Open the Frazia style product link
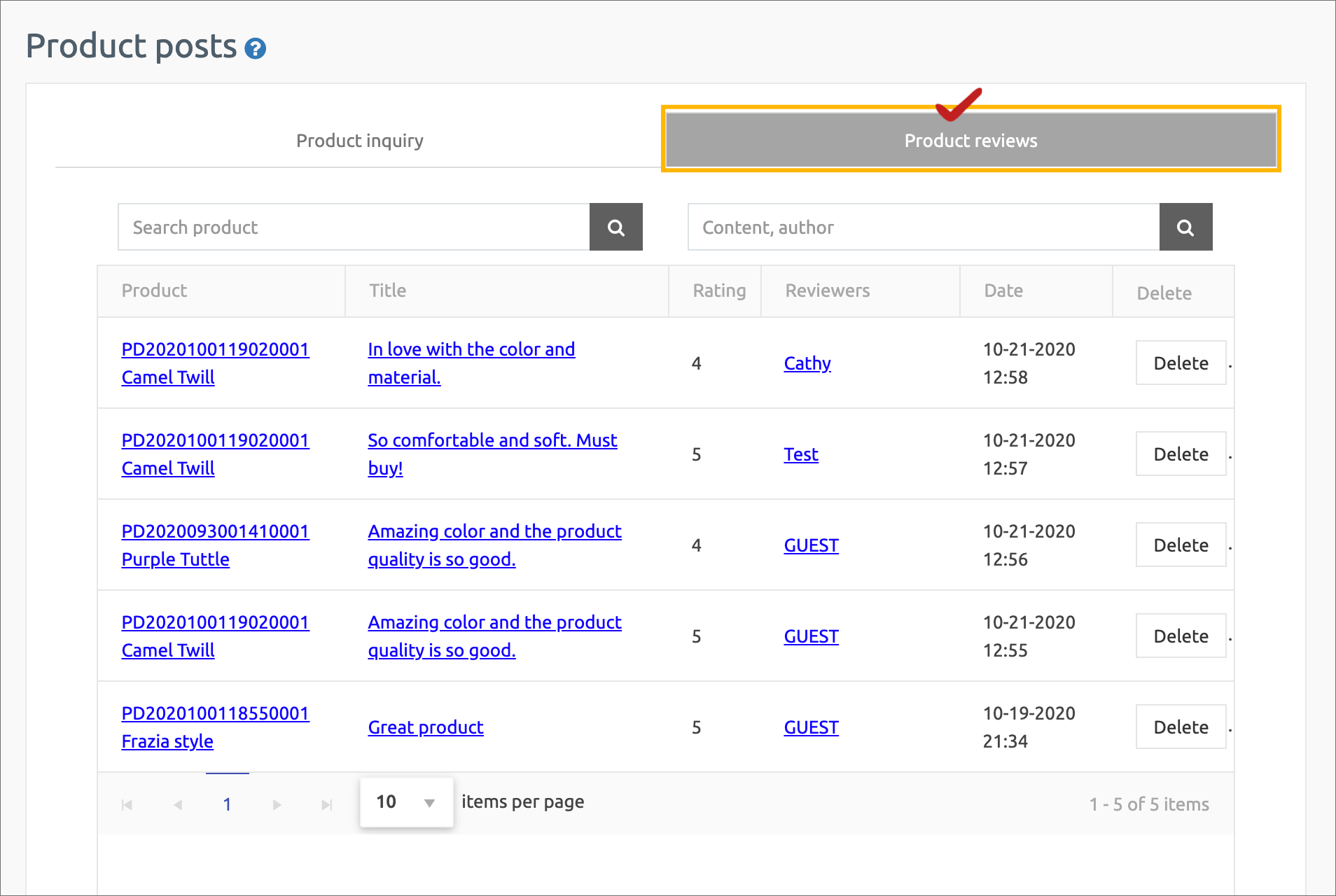This screenshot has width=1336, height=896. point(167,741)
